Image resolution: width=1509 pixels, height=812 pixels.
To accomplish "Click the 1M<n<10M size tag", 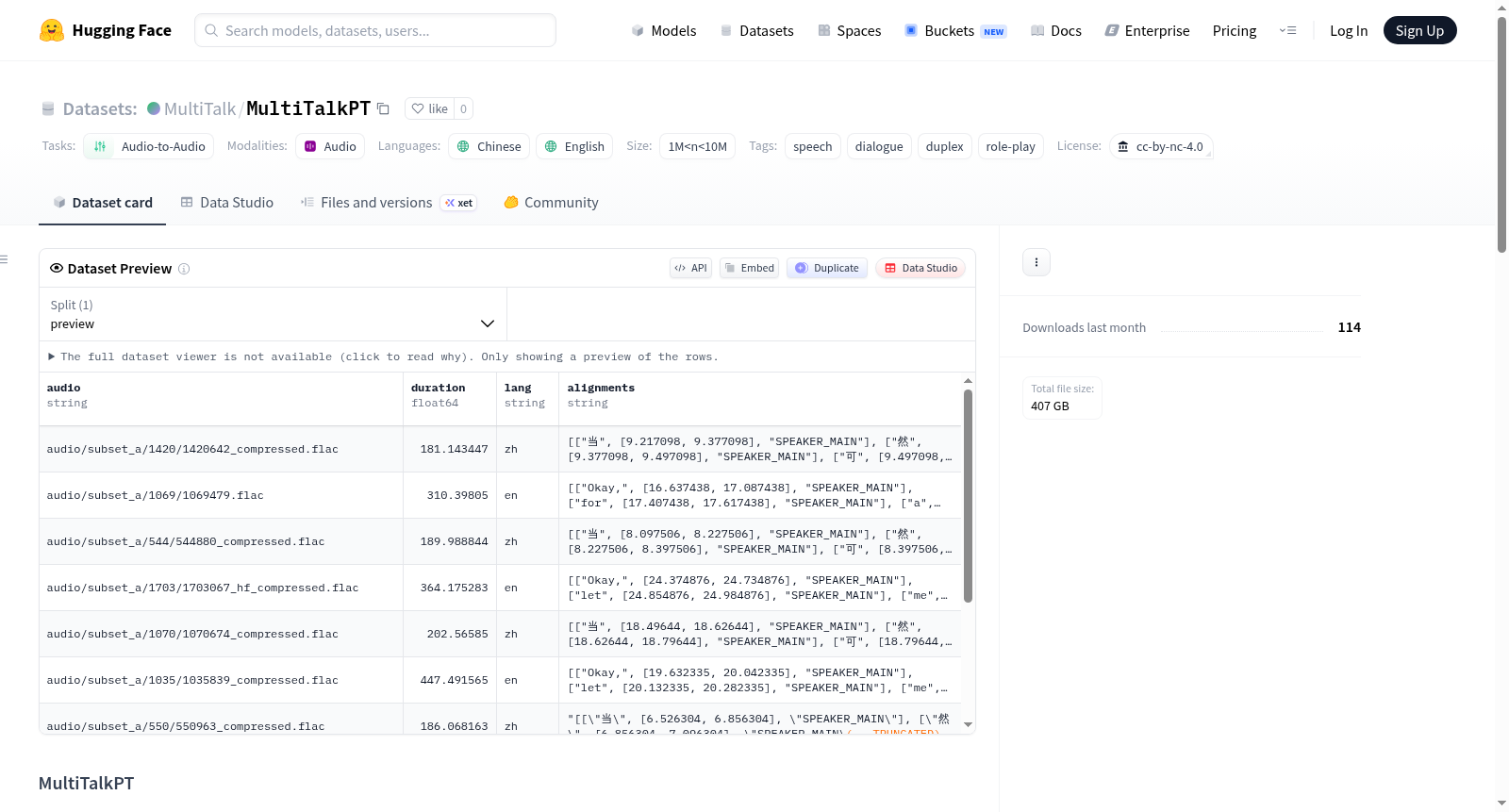I will 698,146.
